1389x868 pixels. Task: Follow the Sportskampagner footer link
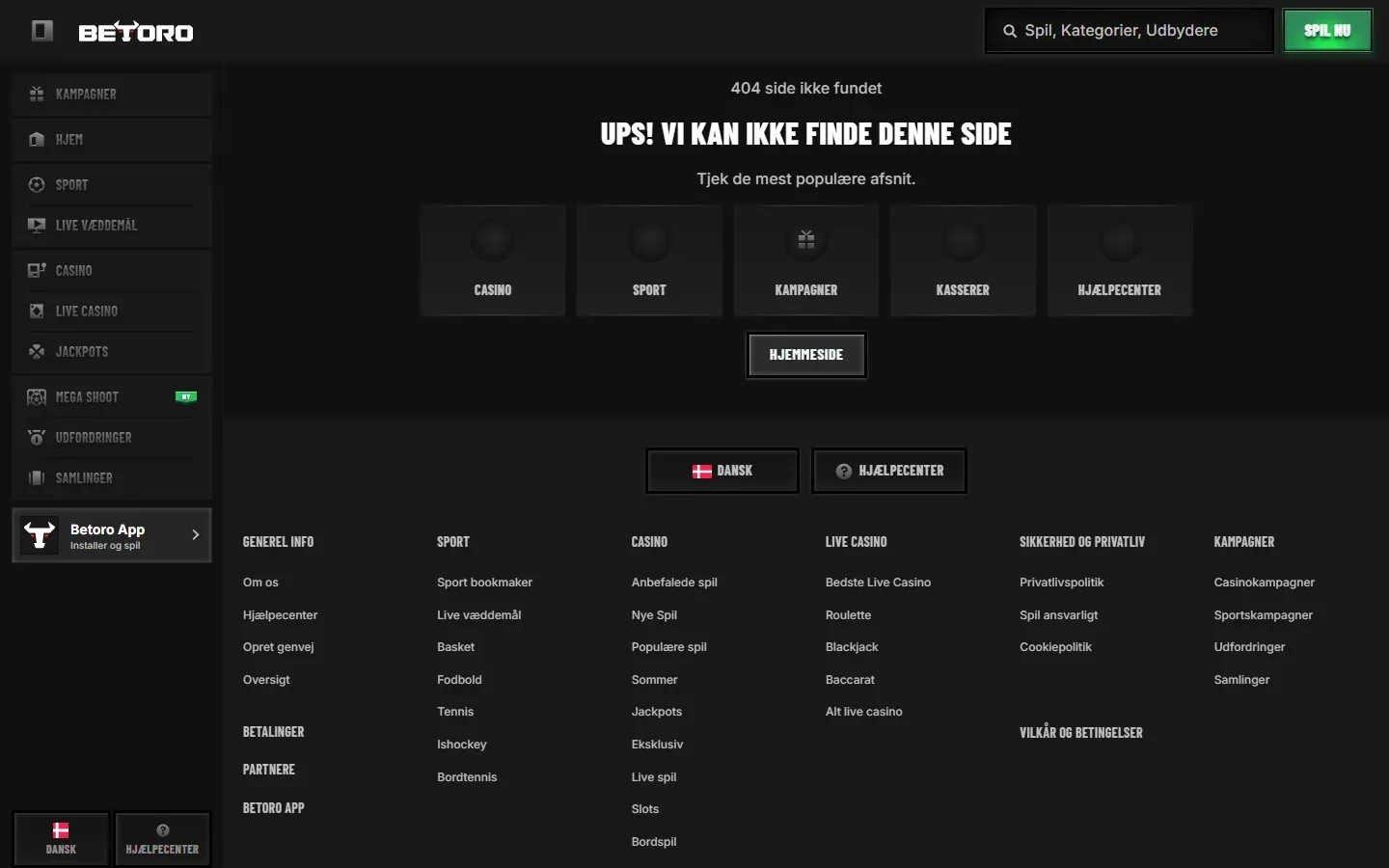pyautogui.click(x=1263, y=615)
